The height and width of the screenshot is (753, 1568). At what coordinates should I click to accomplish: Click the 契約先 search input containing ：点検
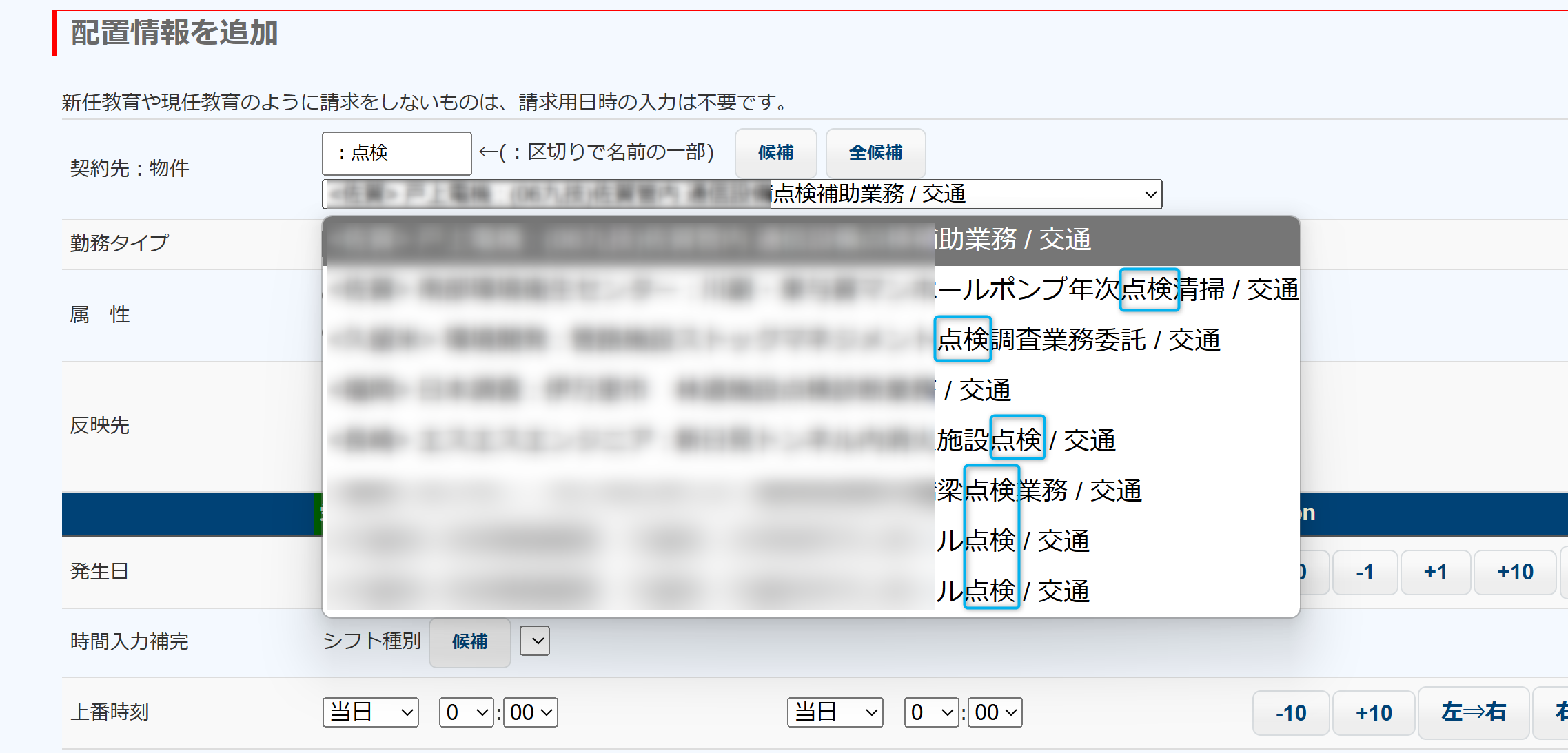pos(396,153)
